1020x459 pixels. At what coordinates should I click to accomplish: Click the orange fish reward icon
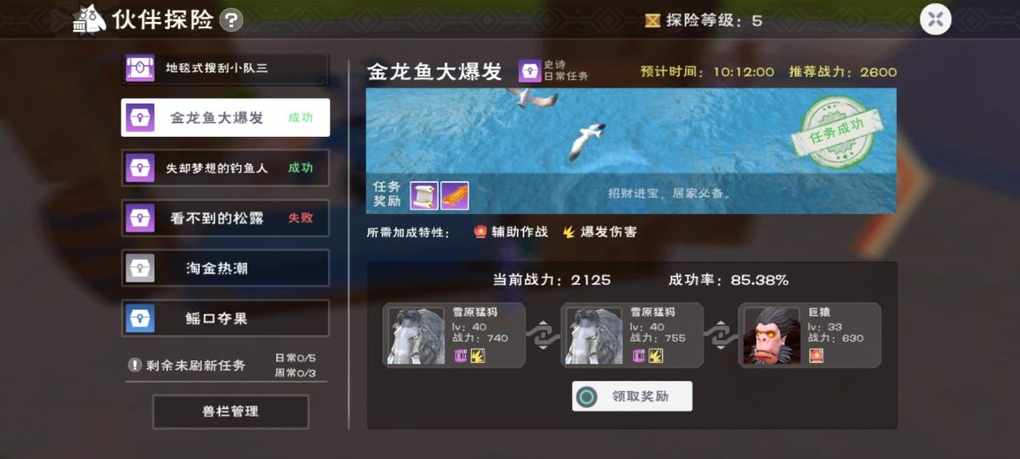pyautogui.click(x=455, y=195)
